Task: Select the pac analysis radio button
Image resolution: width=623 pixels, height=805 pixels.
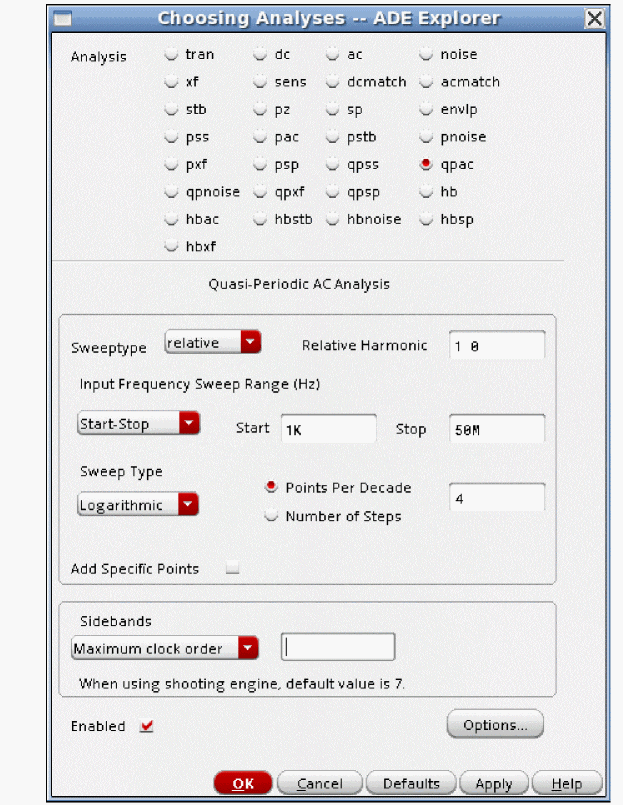Action: point(260,137)
